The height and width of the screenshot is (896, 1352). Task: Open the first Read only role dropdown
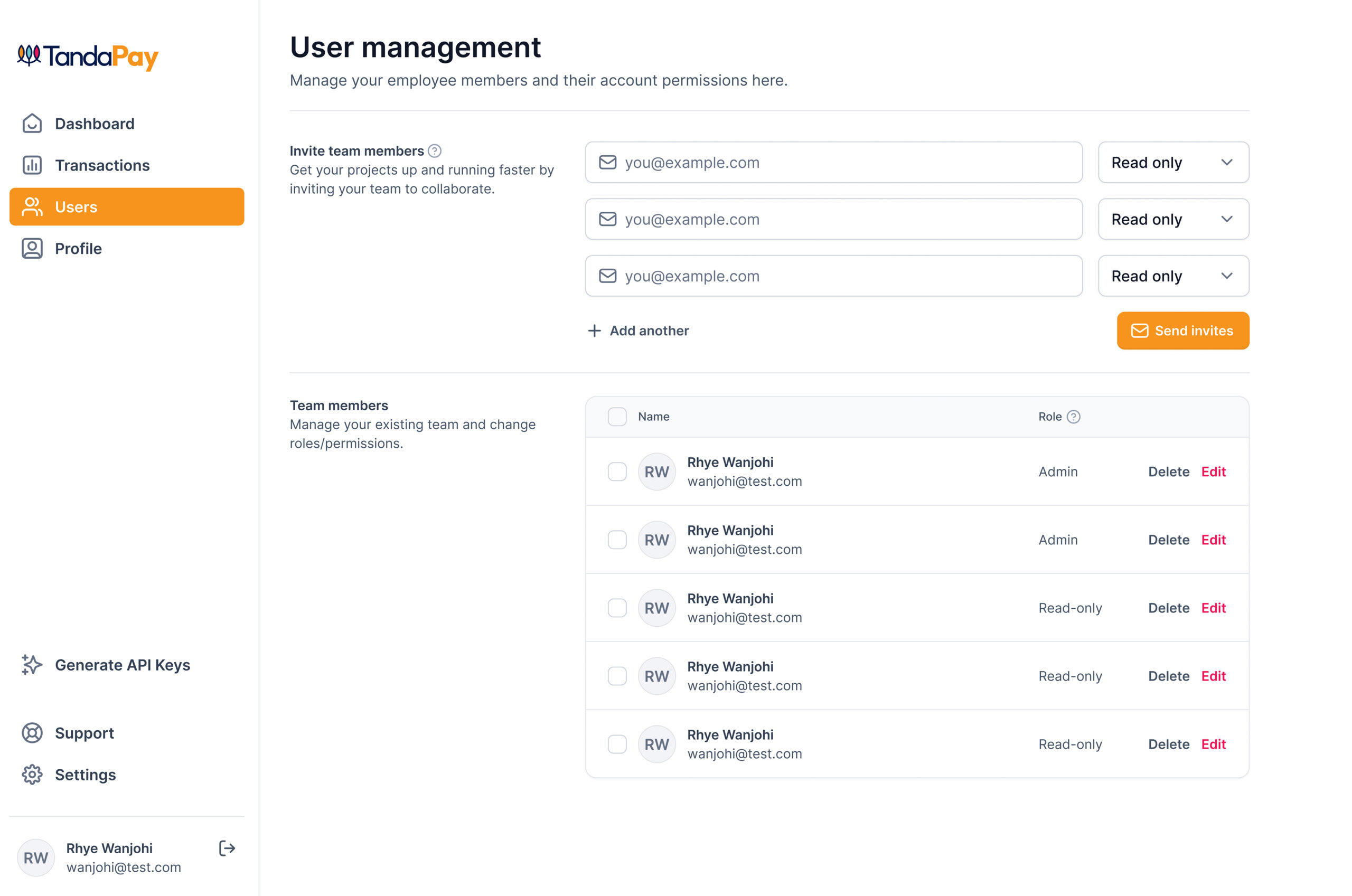(x=1172, y=162)
